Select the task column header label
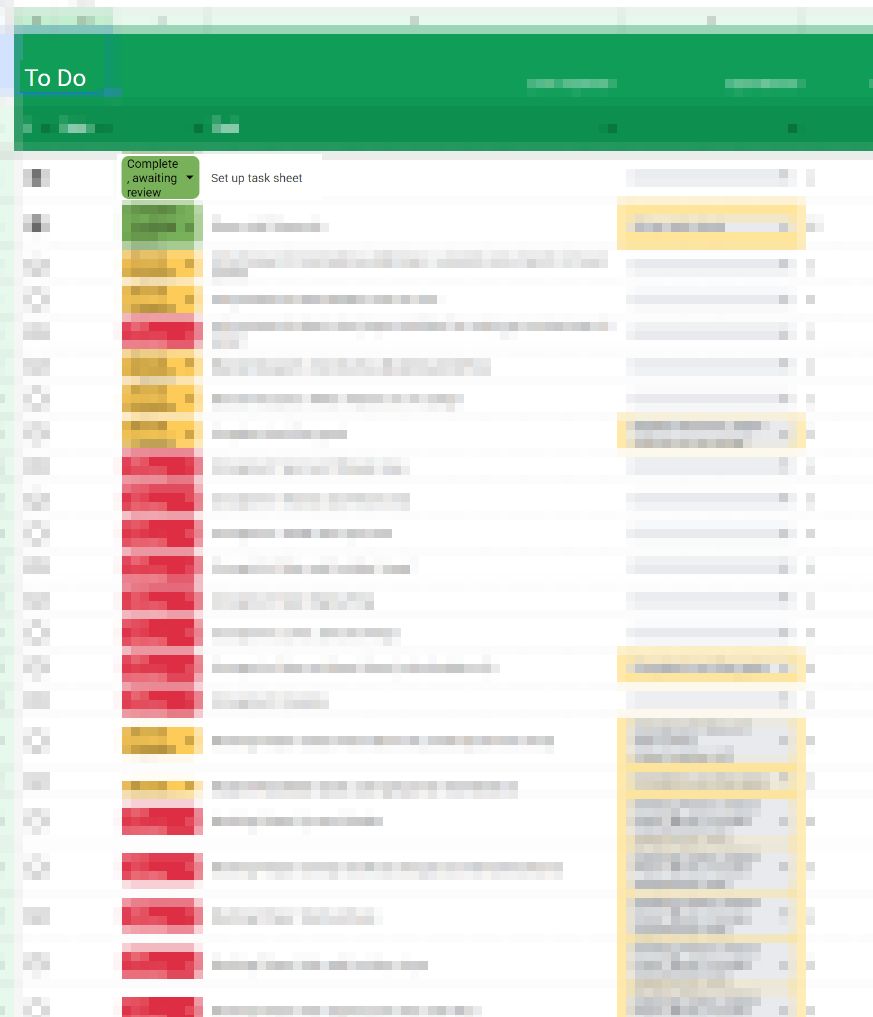This screenshot has height=1017, width=873. [x=226, y=128]
